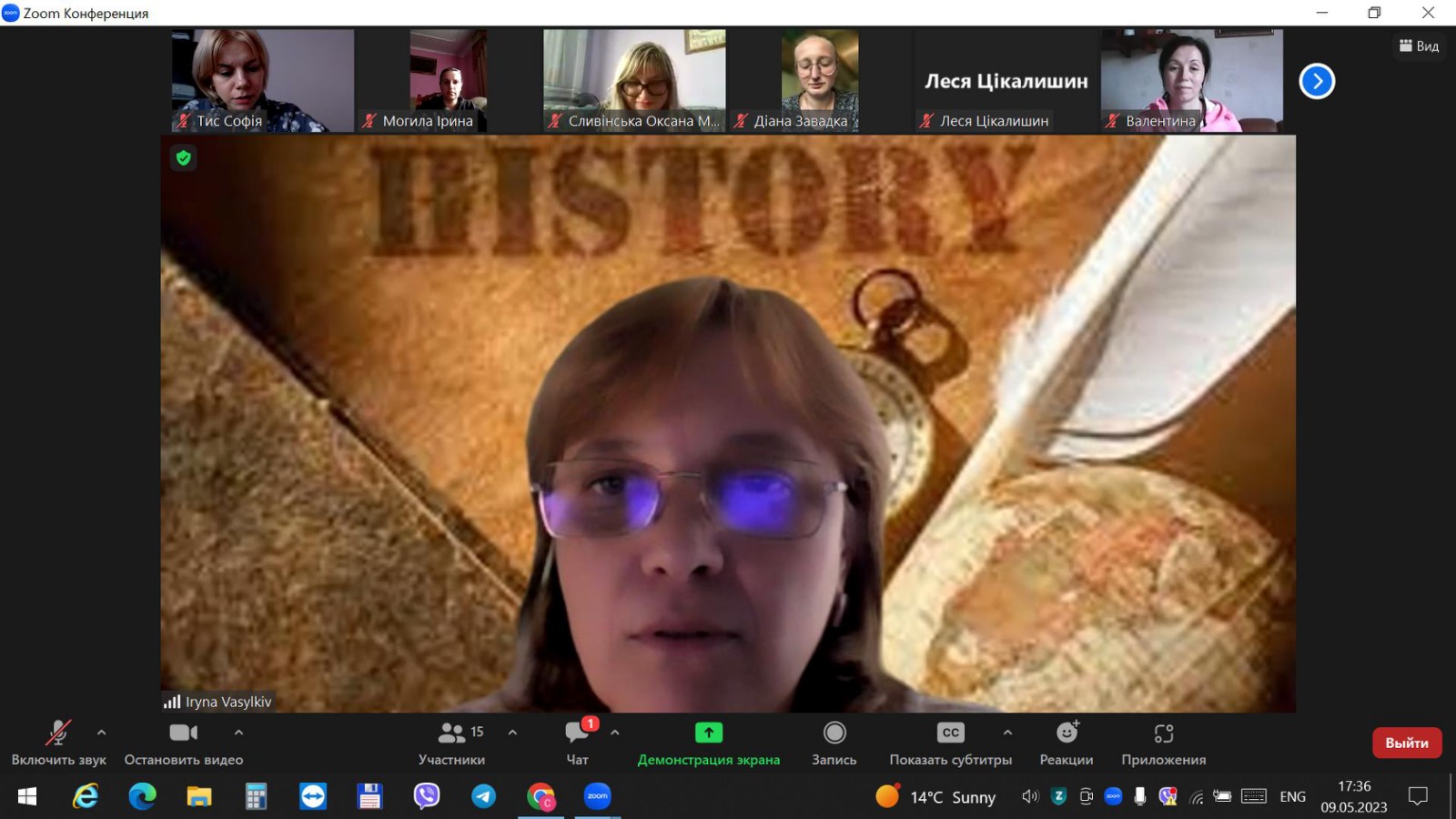Show subtitles with the CC icon
1456x819 pixels.
950,733
